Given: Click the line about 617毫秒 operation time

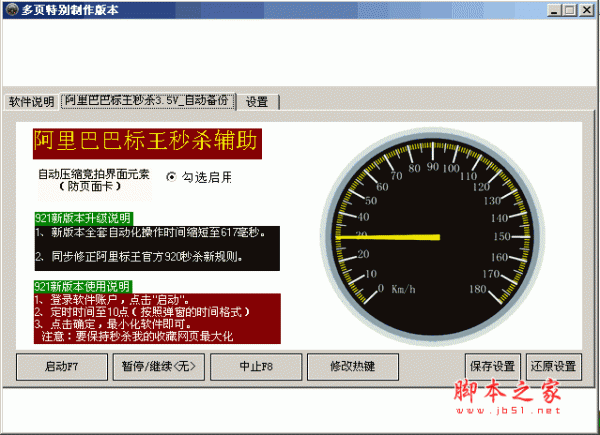Looking at the screenshot, I should point(150,232).
